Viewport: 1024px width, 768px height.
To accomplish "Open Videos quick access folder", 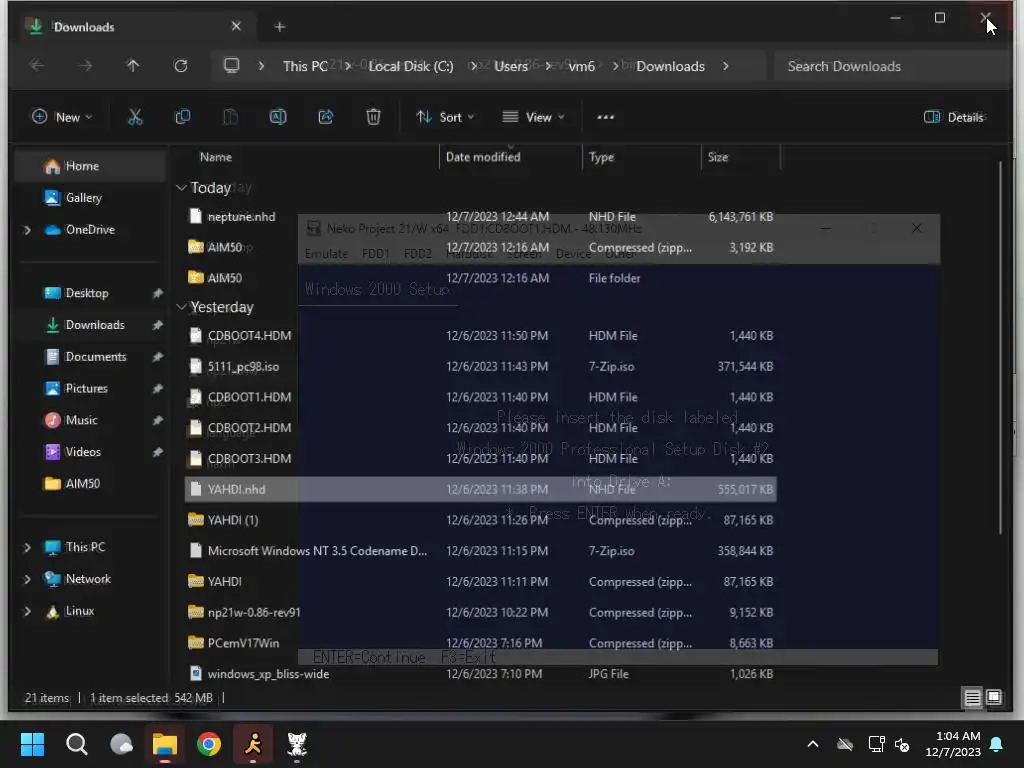I will [x=90, y=452].
